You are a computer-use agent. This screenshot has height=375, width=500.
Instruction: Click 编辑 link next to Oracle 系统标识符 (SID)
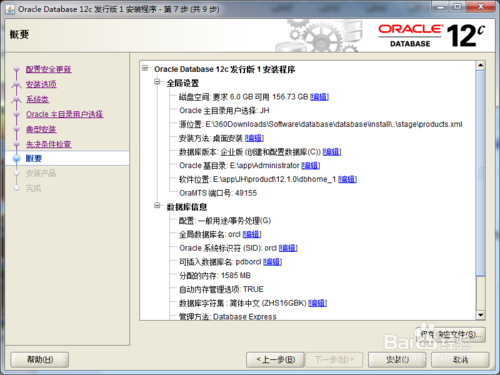[288, 248]
